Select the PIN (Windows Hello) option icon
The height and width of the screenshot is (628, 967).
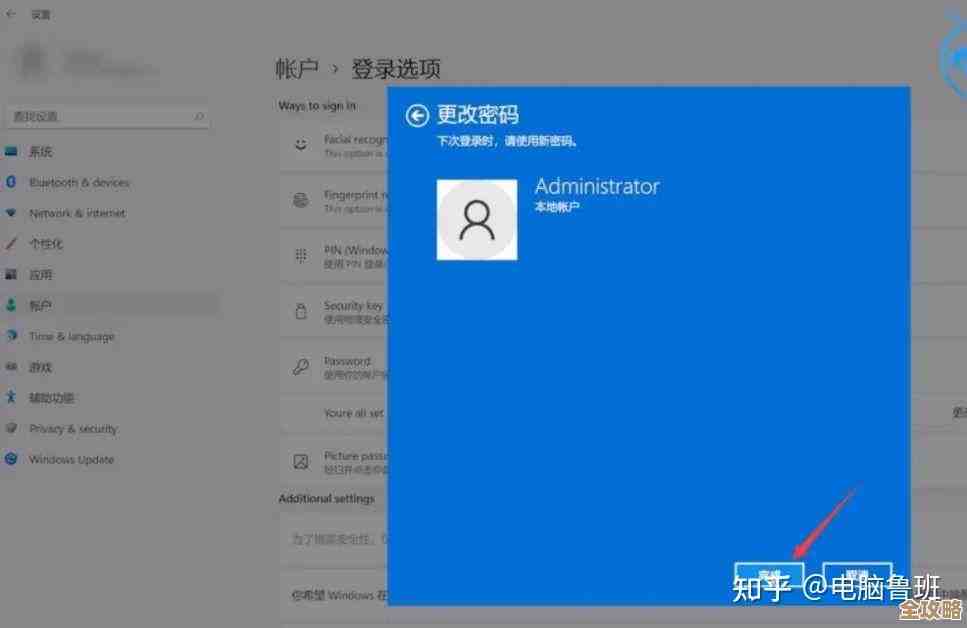pos(300,256)
